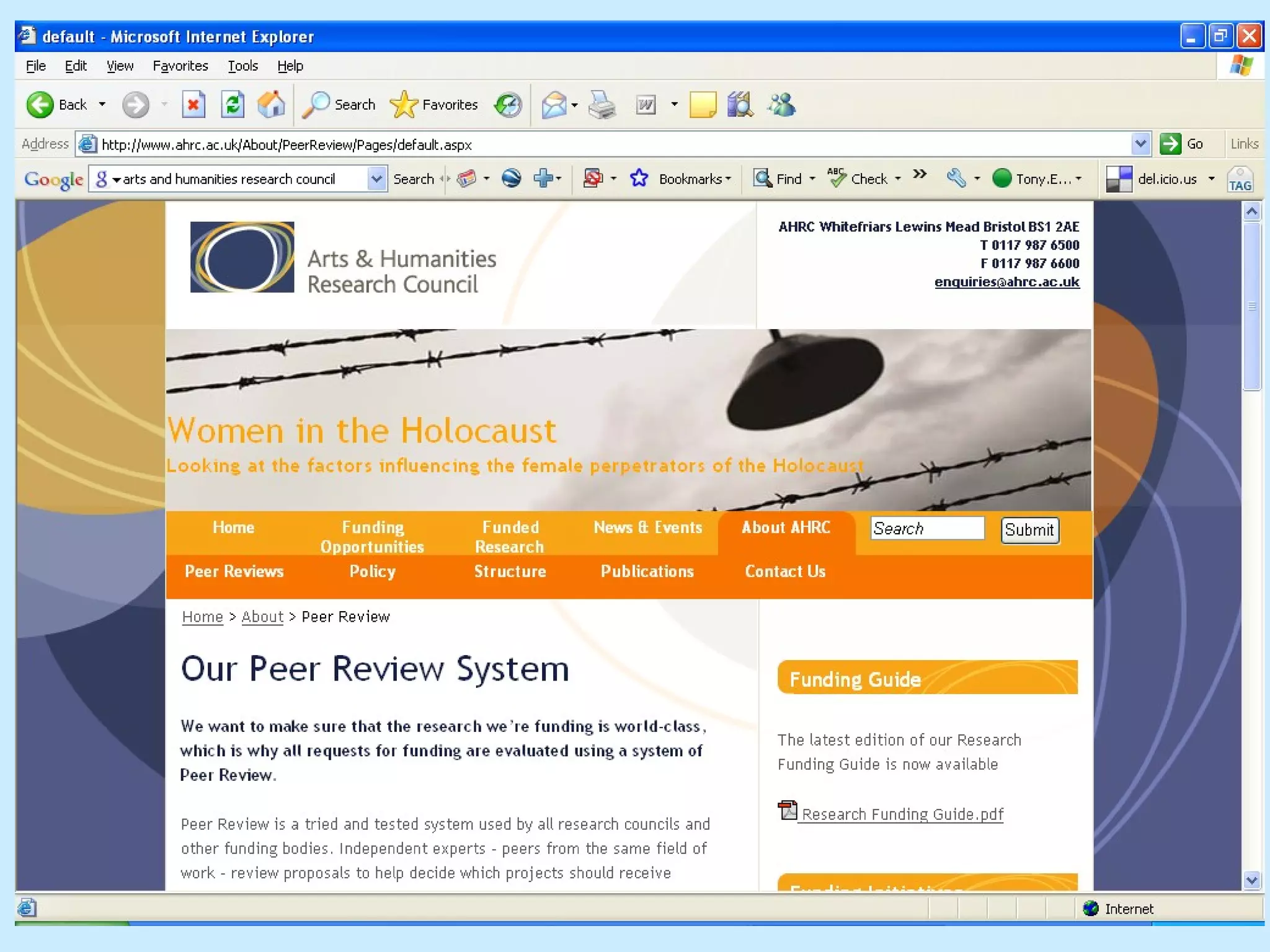Open the Favorites menu
Image resolution: width=1270 pixels, height=952 pixels.
click(x=180, y=66)
